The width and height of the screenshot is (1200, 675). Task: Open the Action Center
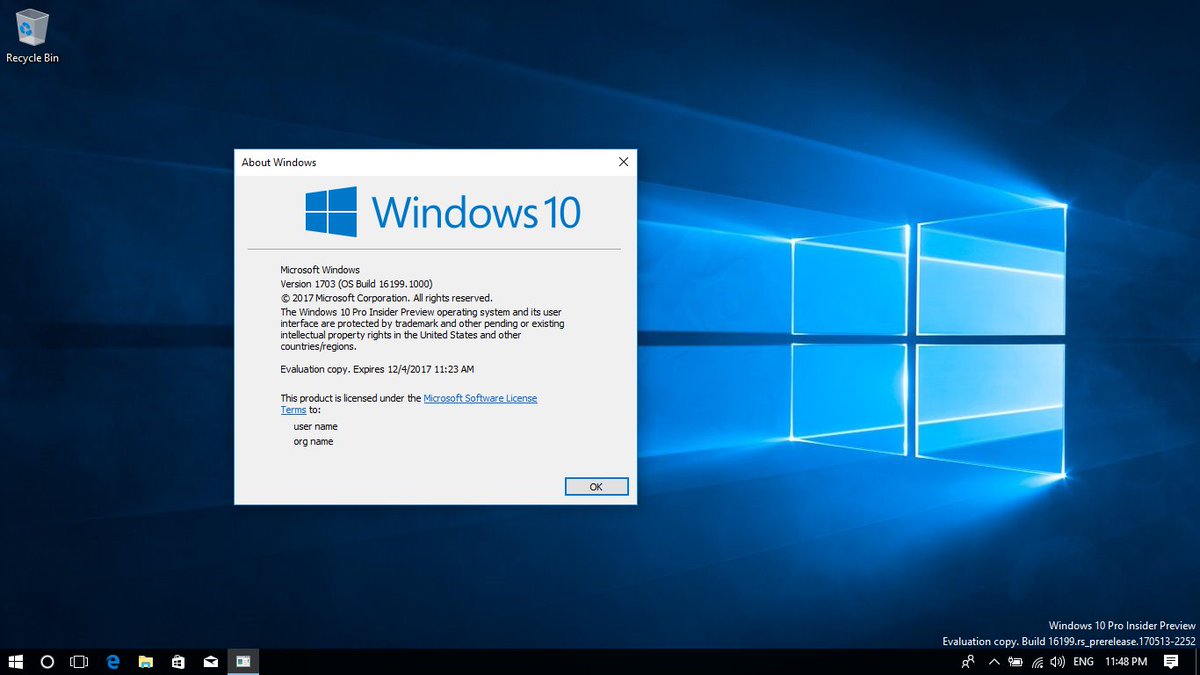point(1172,661)
